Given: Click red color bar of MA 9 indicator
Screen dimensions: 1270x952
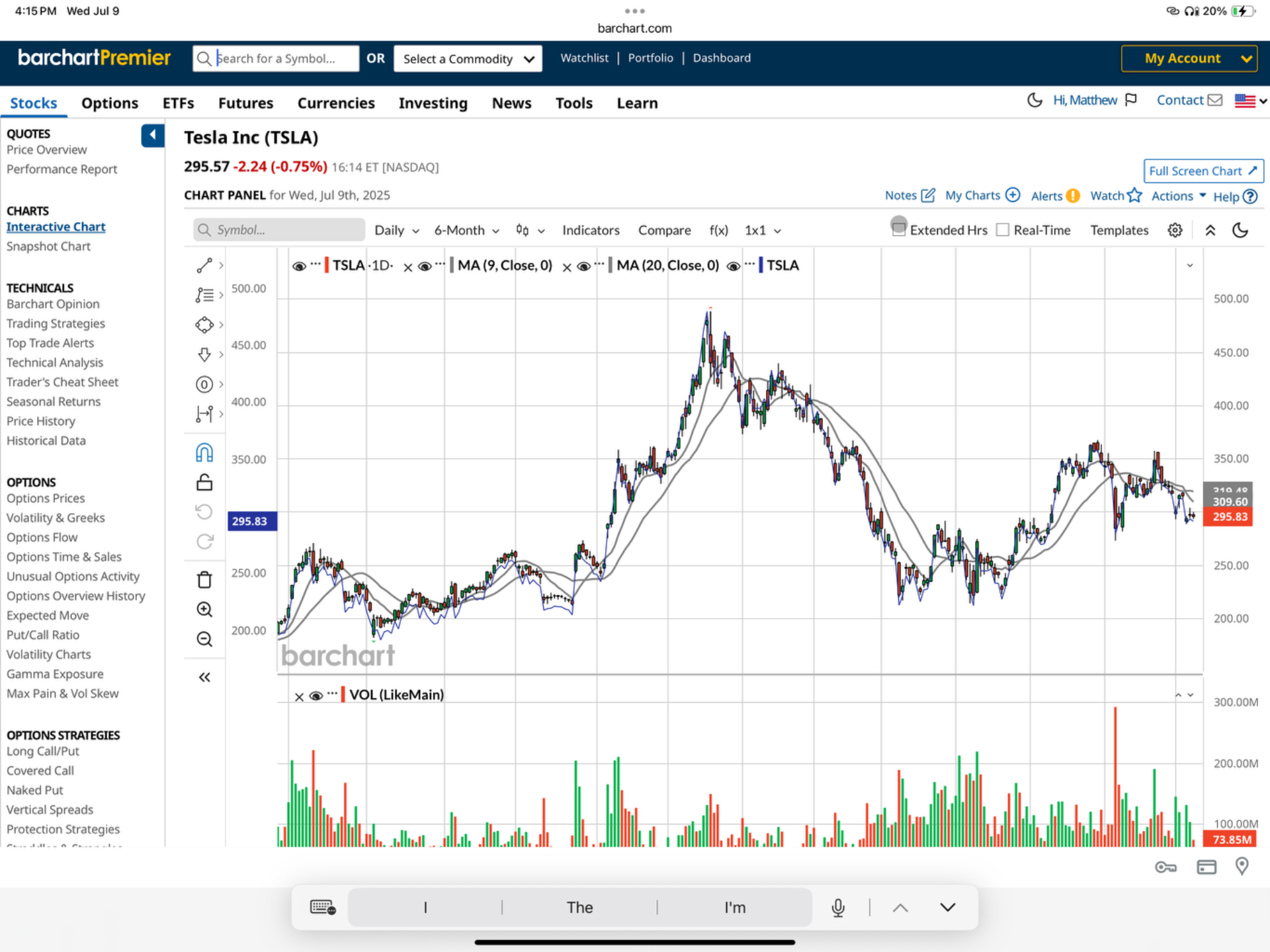Looking at the screenshot, I should click(451, 265).
